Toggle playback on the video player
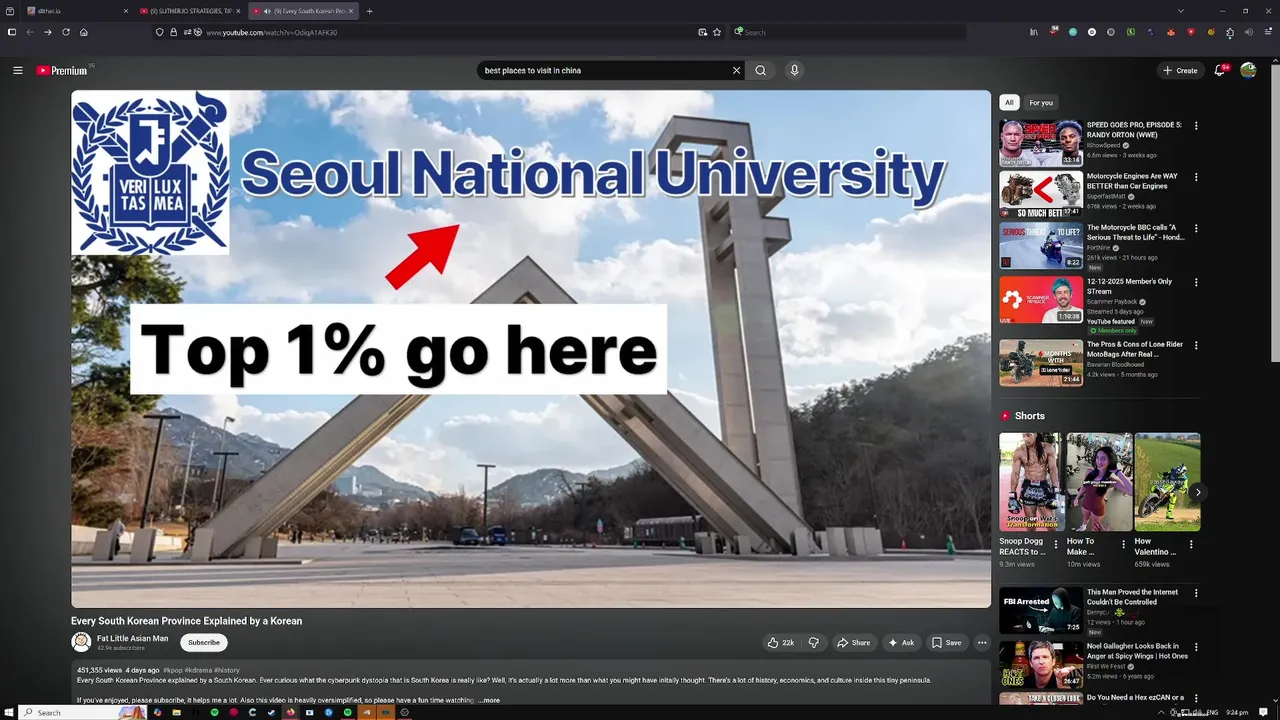Screen dimensions: 1280x720 530,349
